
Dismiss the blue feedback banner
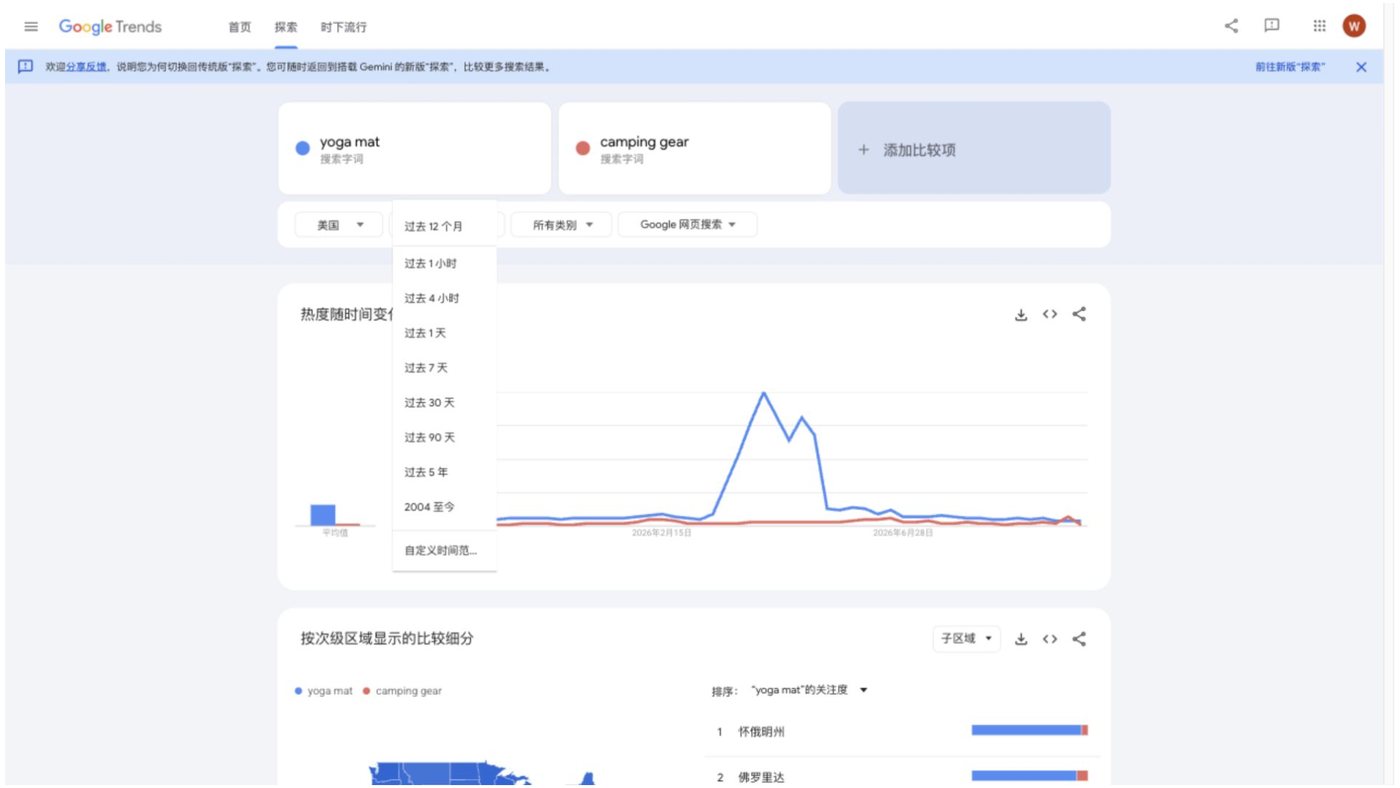tap(1361, 67)
